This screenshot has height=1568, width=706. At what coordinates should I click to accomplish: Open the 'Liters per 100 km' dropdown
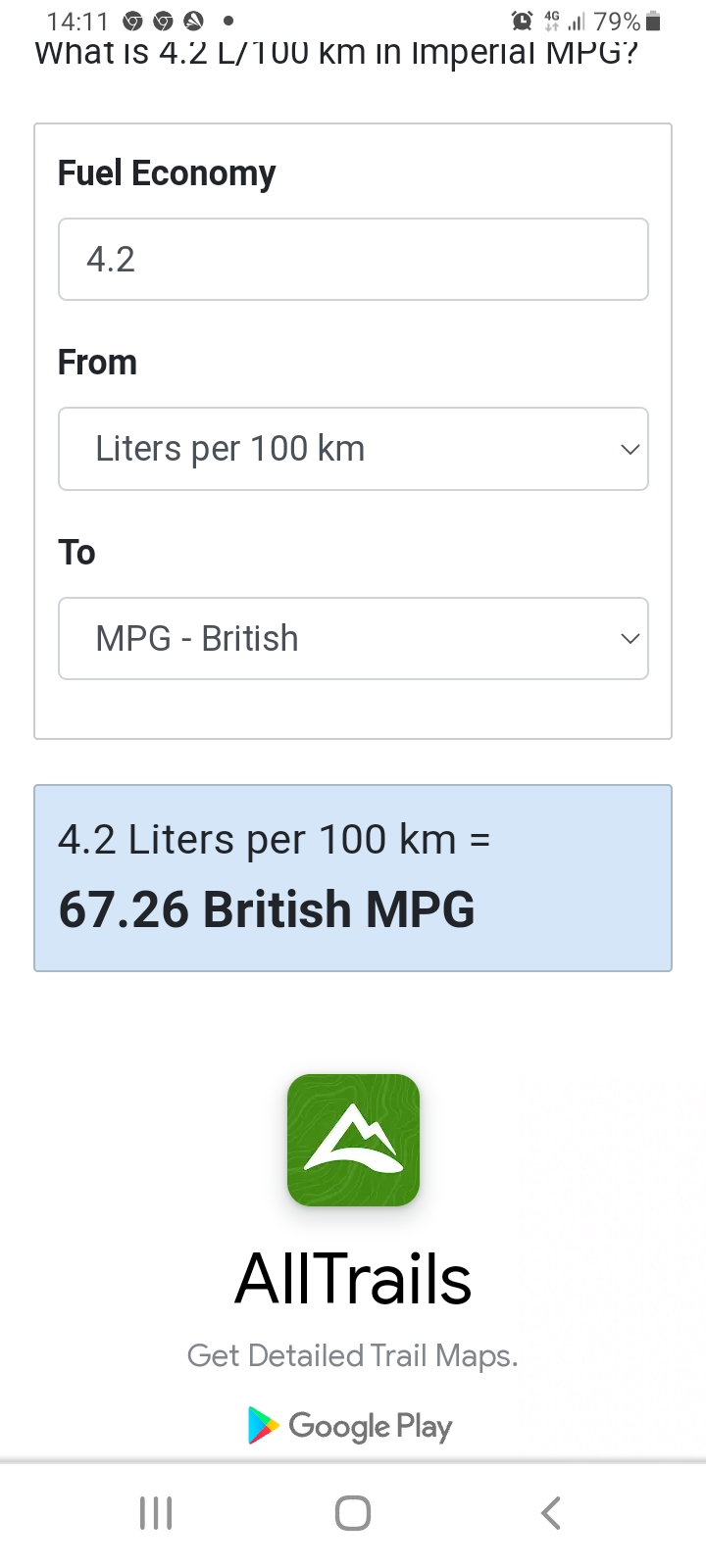[353, 449]
